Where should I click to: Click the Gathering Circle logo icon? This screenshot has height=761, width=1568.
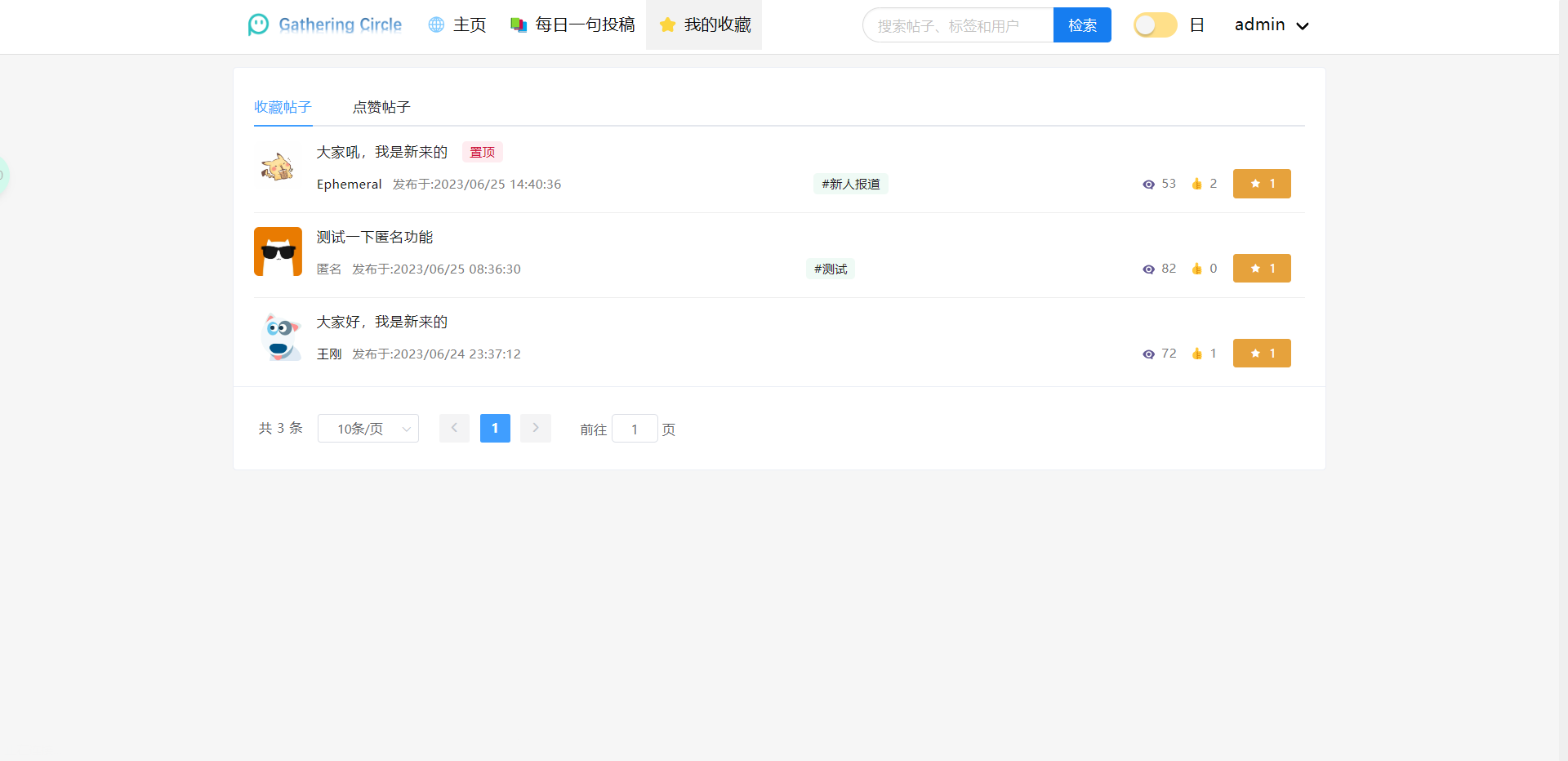(258, 24)
